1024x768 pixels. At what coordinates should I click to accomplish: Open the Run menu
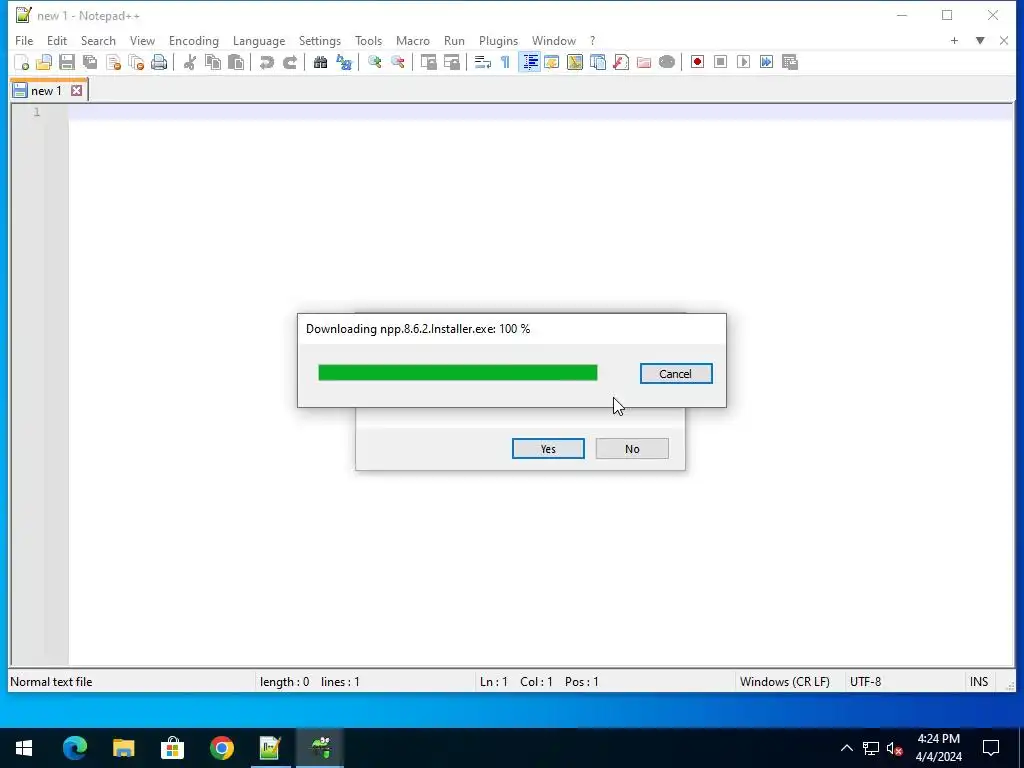click(x=455, y=40)
